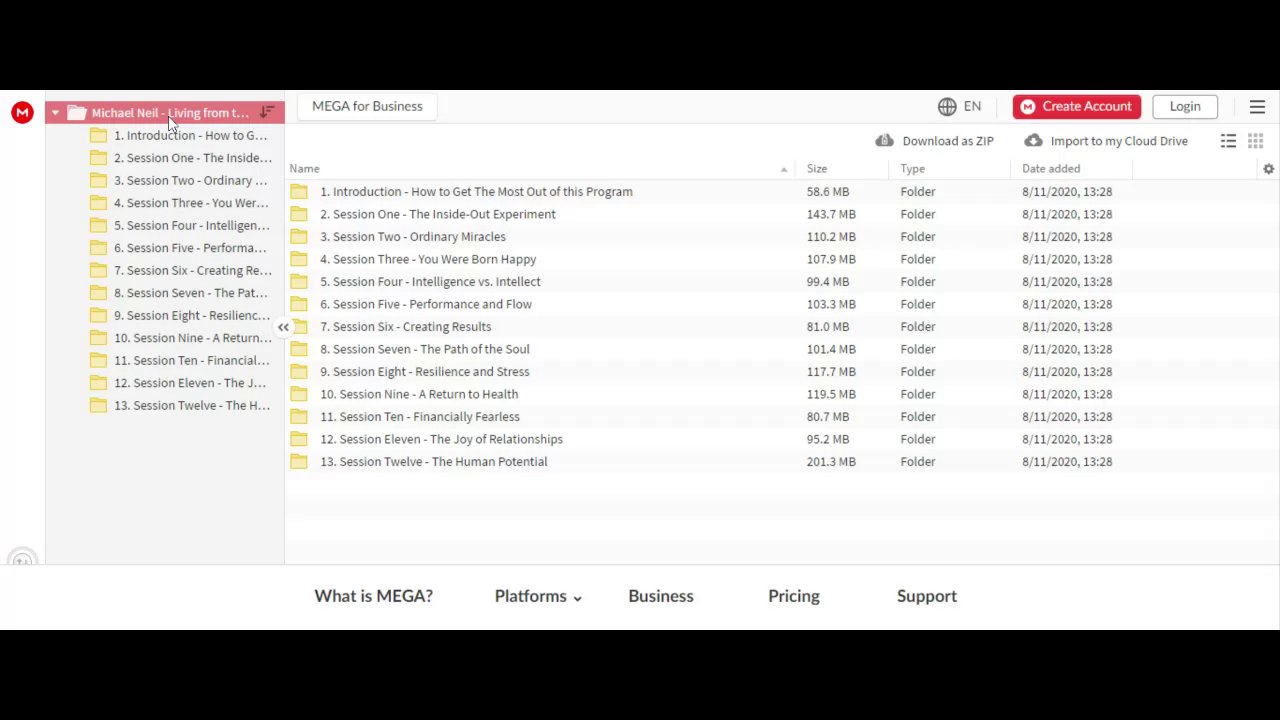Click the root folder icon in tree

click(77, 113)
